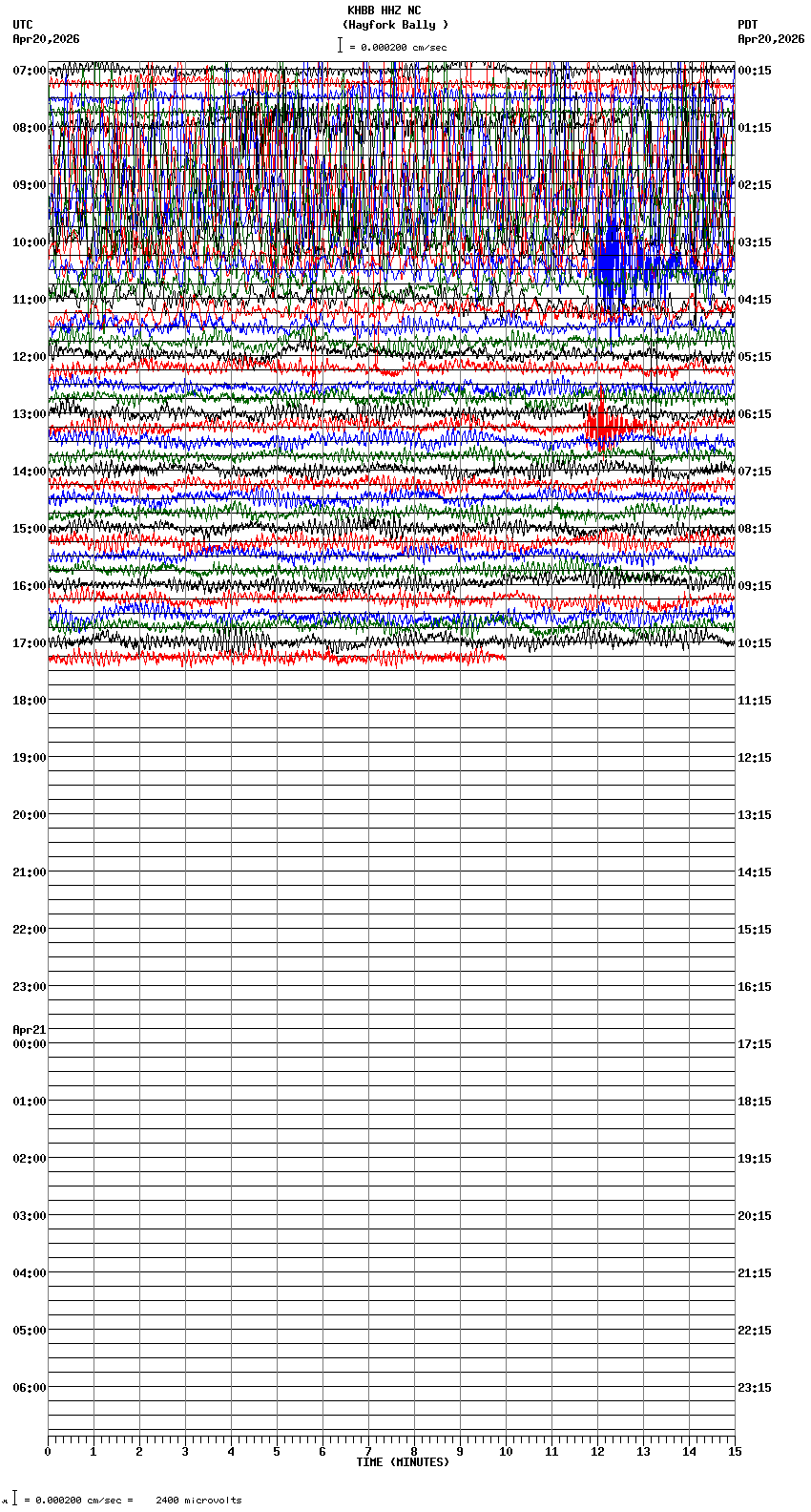Click the '16:15' PDT time label
811x1512 pixels.
click(755, 987)
